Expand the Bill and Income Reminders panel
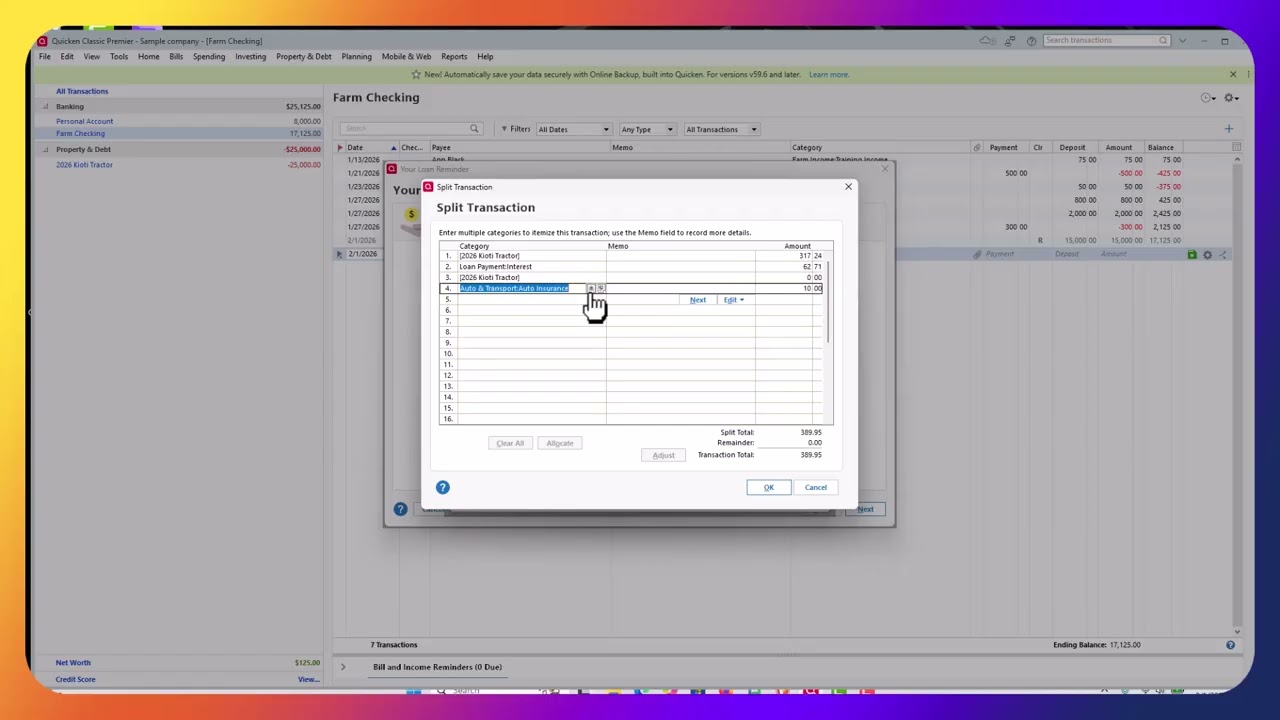Image resolution: width=1280 pixels, height=720 pixels. 343,667
